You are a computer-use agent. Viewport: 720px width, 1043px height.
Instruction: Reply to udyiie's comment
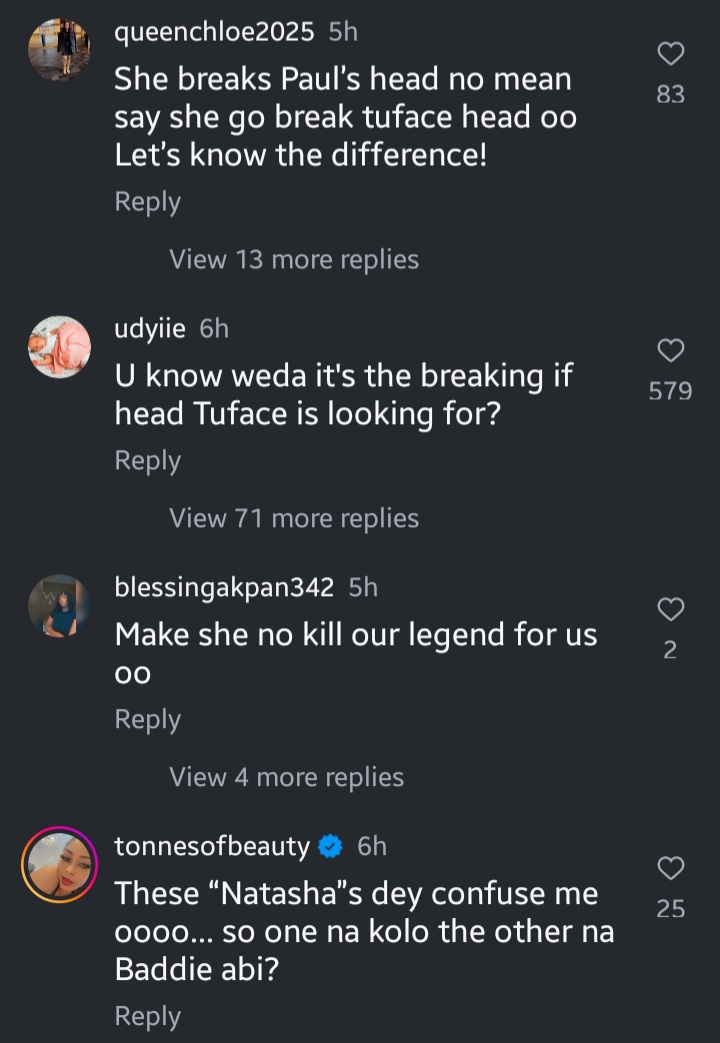click(148, 461)
